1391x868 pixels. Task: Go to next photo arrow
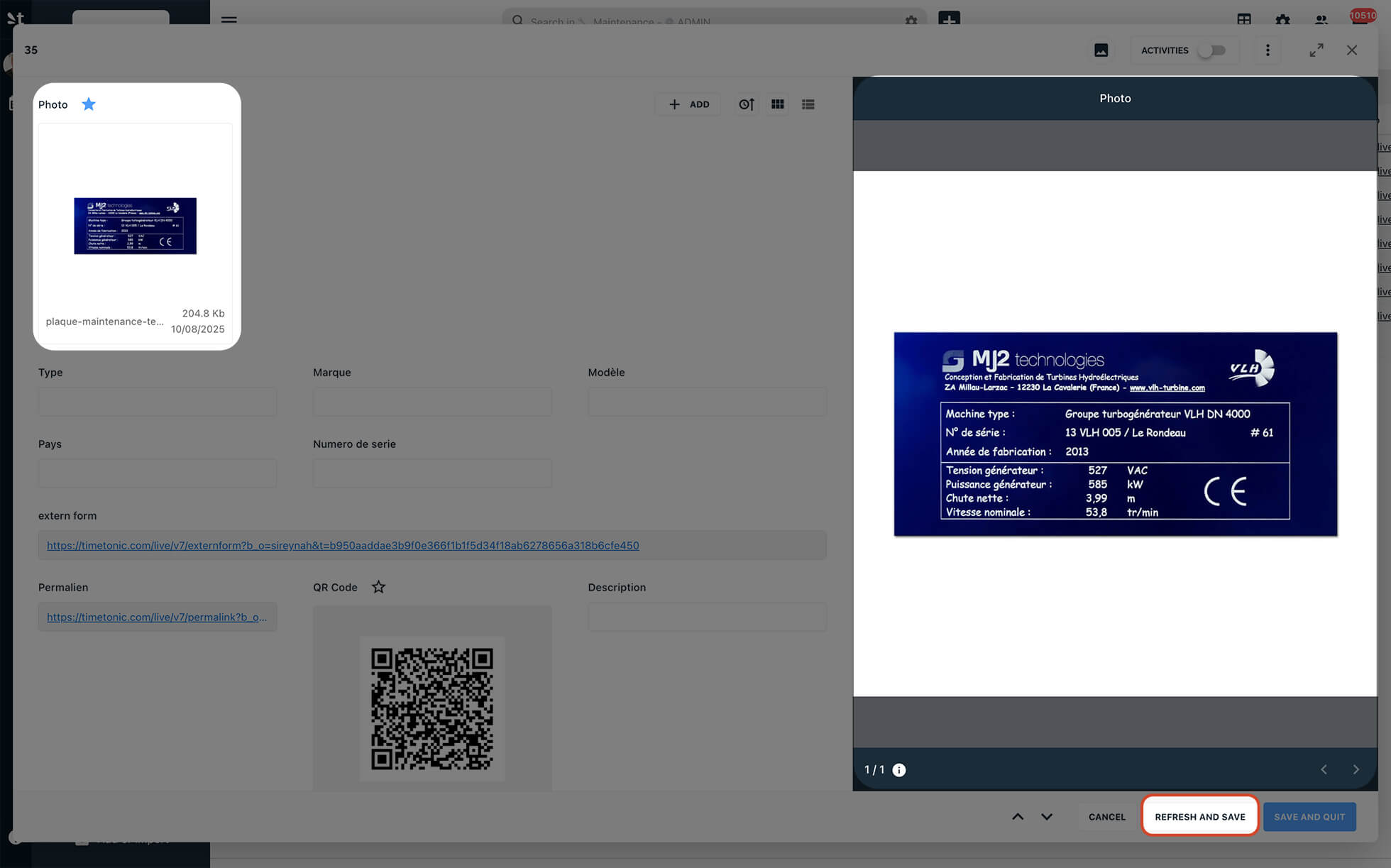click(x=1356, y=770)
